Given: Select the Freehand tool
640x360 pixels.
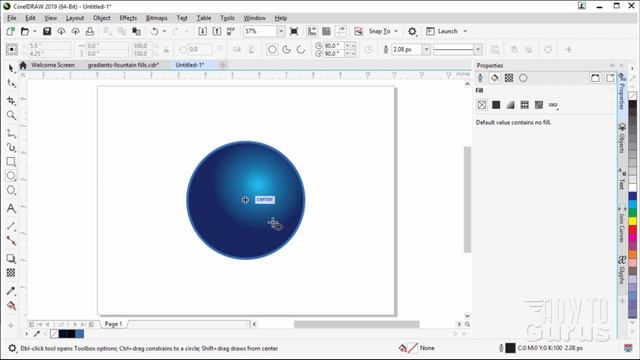Looking at the screenshot, I should pyautogui.click(x=11, y=133).
